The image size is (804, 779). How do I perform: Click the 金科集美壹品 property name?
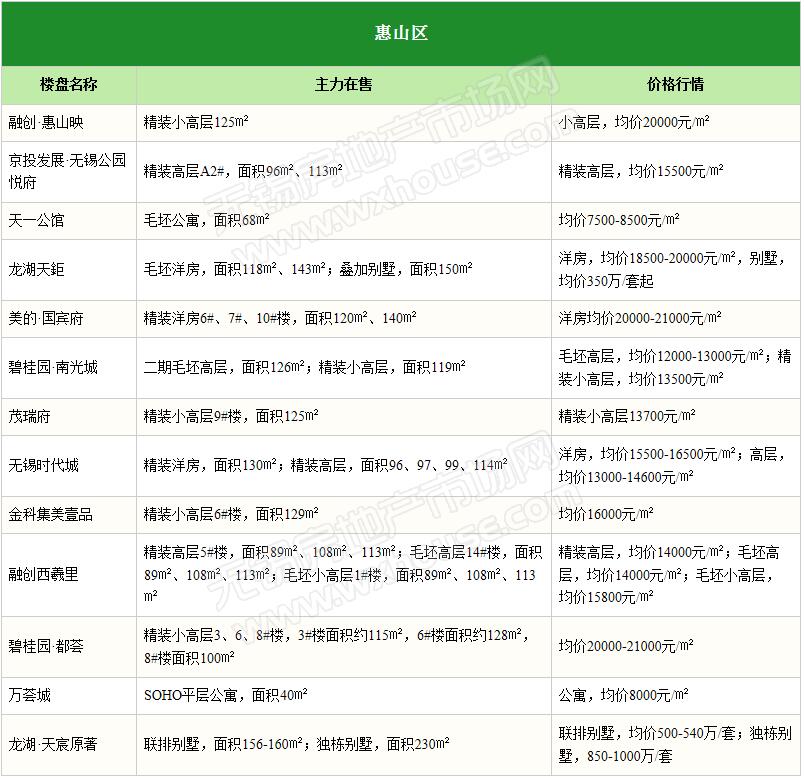coord(50,514)
